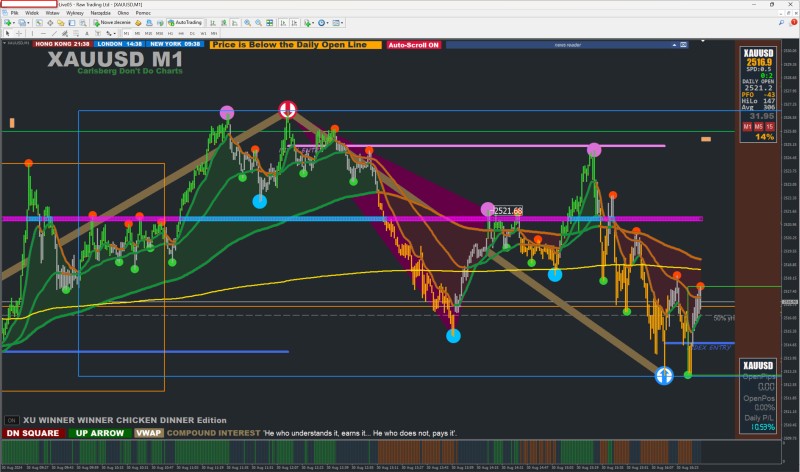Click the 2521.68 price label on chart
Image resolution: width=800 pixels, height=472 pixels.
tap(508, 211)
